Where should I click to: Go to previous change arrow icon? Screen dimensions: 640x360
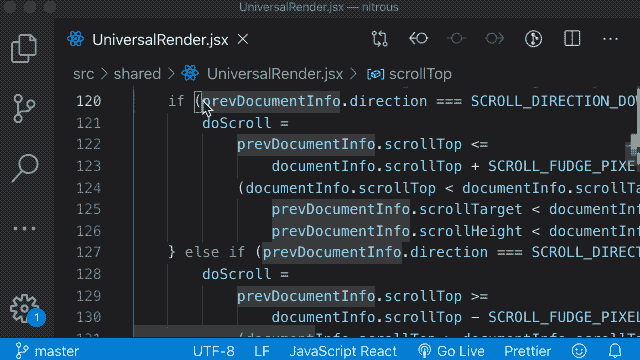(418, 39)
